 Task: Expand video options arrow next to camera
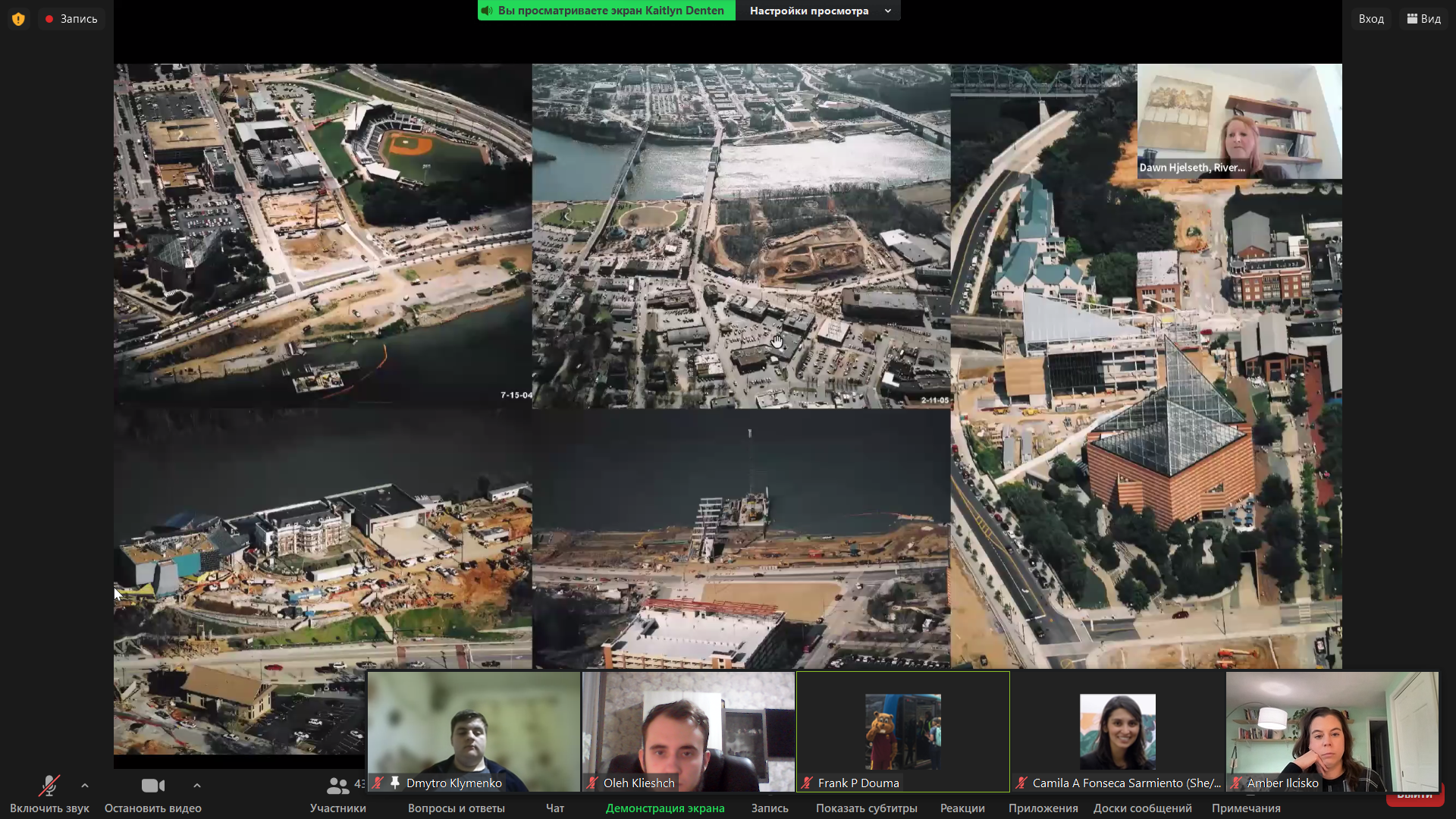197,786
